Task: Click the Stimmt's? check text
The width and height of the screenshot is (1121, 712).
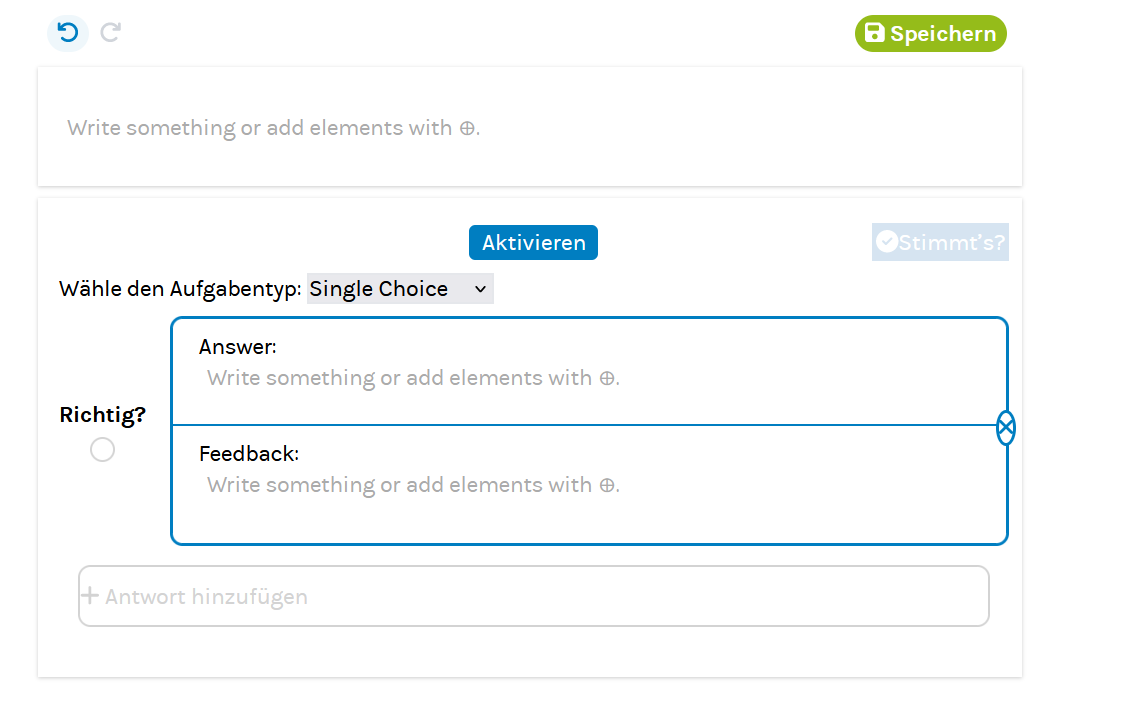Action: click(x=952, y=242)
